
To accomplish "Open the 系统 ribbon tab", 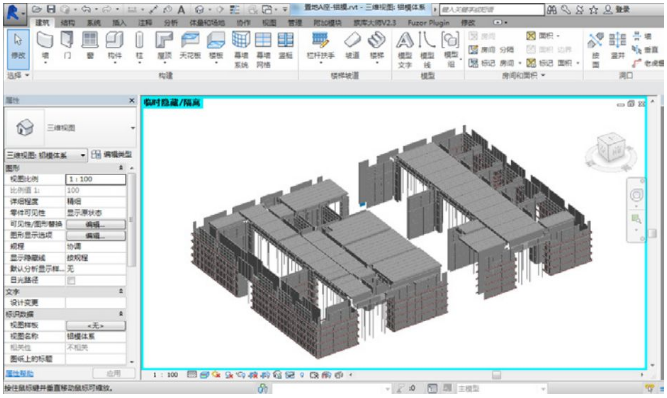I will click(94, 23).
